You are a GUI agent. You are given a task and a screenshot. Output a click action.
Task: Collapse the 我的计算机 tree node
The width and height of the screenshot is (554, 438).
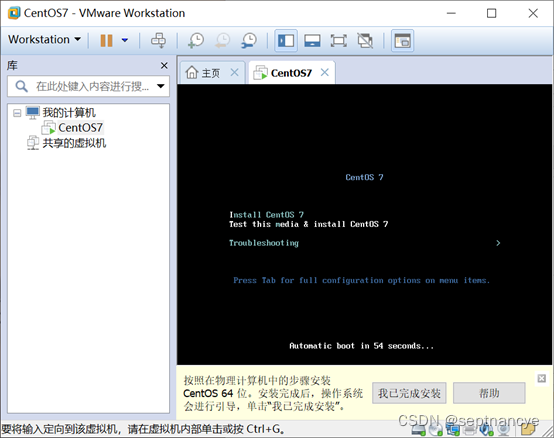click(x=17, y=113)
